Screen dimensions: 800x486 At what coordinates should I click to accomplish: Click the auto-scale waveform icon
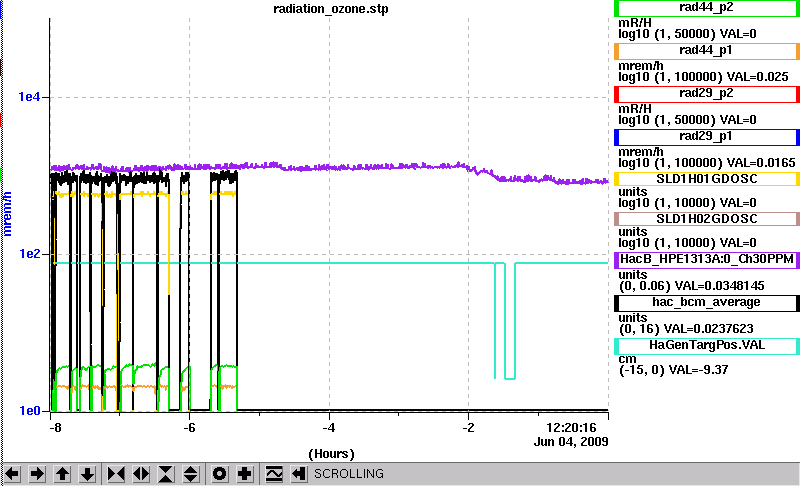point(274,474)
